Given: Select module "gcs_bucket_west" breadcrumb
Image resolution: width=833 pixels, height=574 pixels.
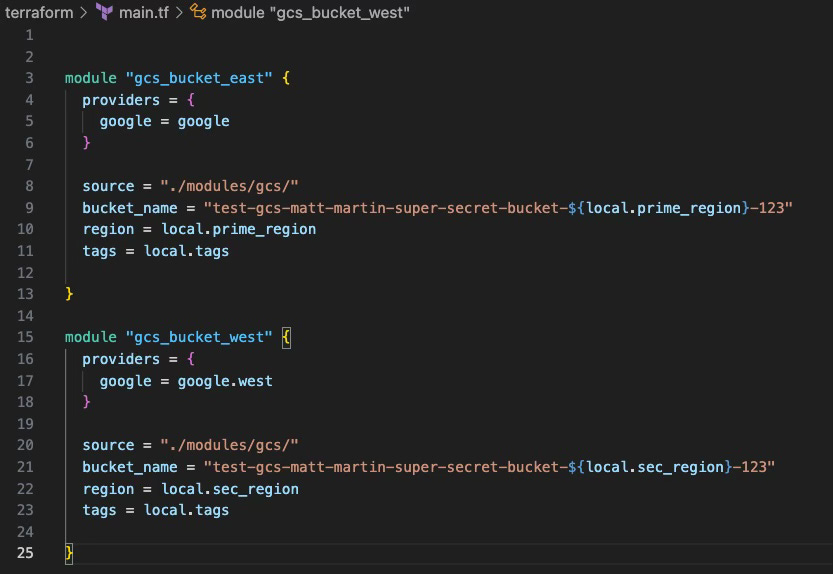Looking at the screenshot, I should [x=310, y=12].
